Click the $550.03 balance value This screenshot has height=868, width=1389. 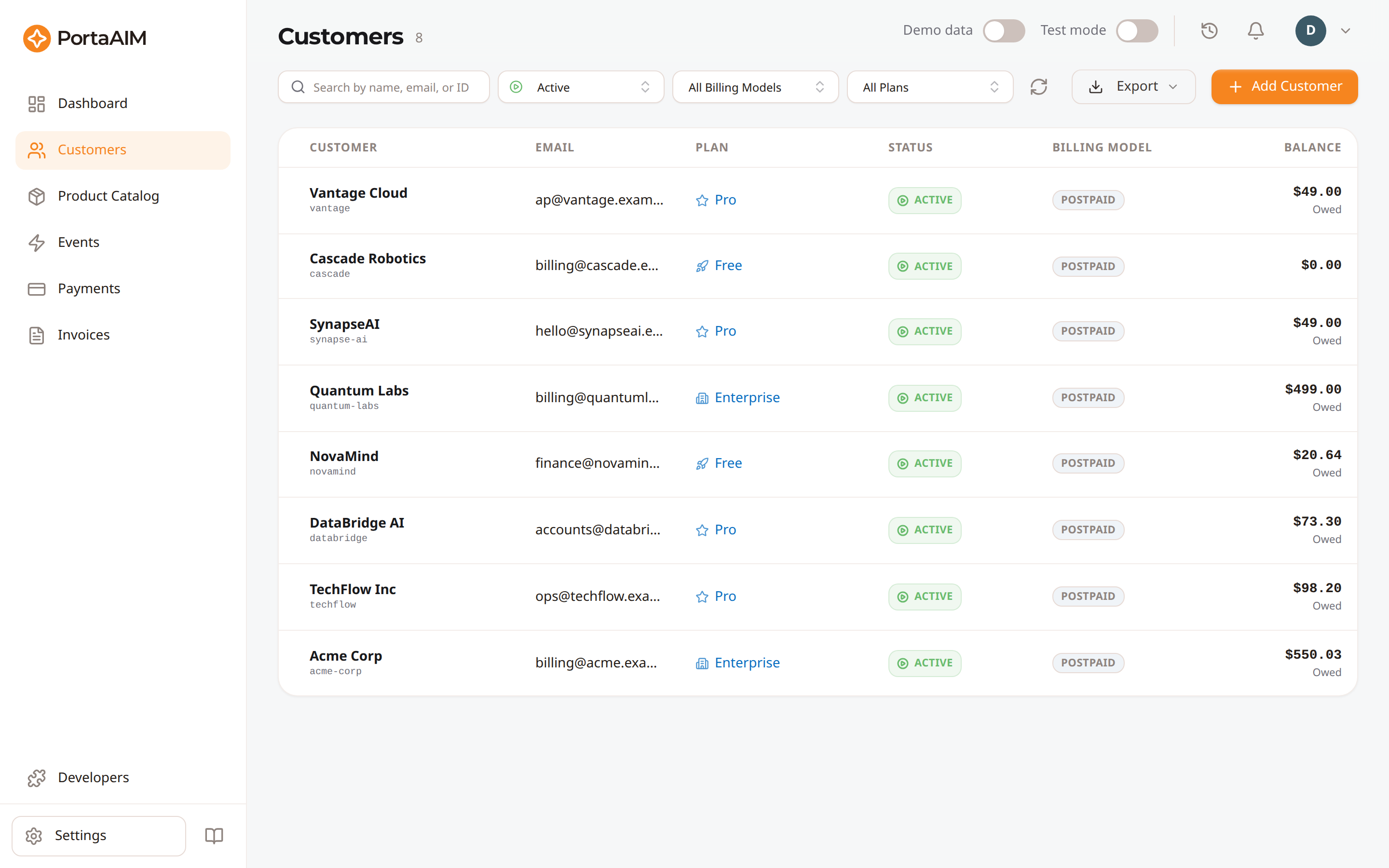click(1313, 654)
